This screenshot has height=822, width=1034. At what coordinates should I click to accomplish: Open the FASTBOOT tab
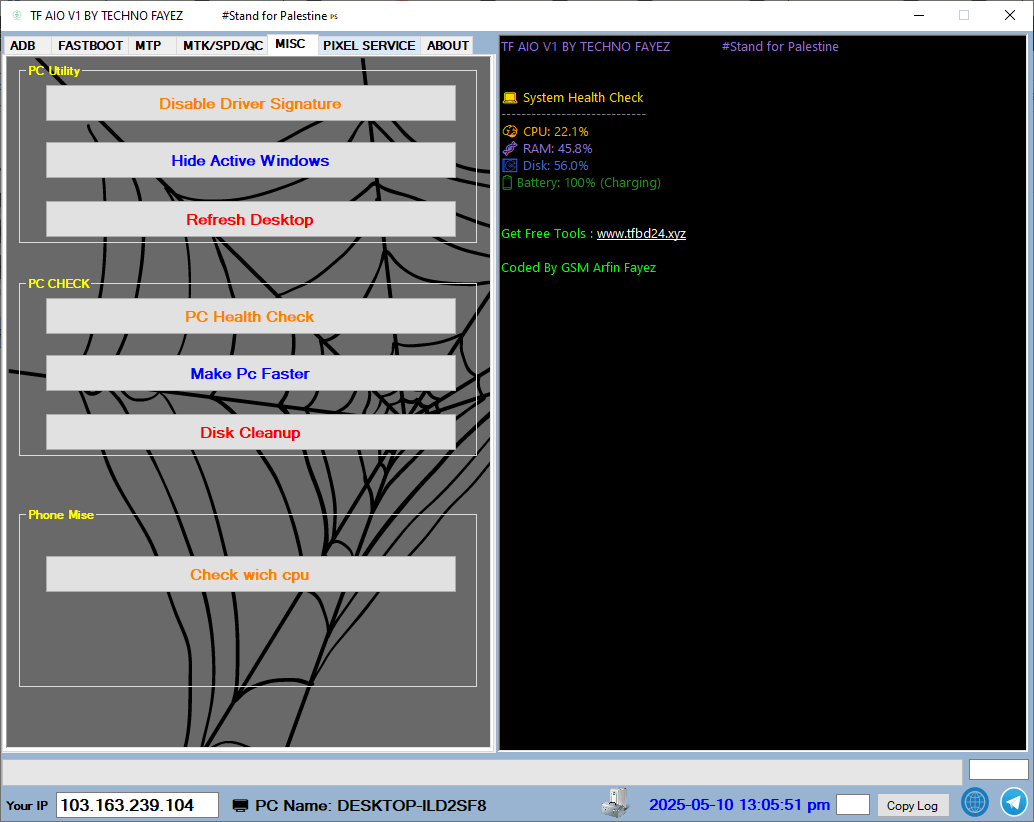tap(90, 46)
